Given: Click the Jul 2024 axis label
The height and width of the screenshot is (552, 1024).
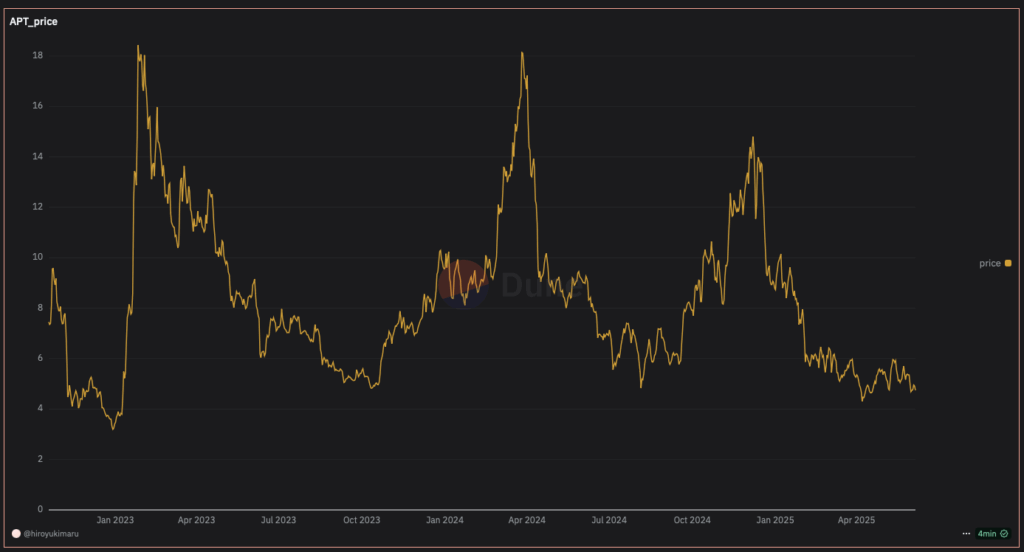Looking at the screenshot, I should point(609,520).
